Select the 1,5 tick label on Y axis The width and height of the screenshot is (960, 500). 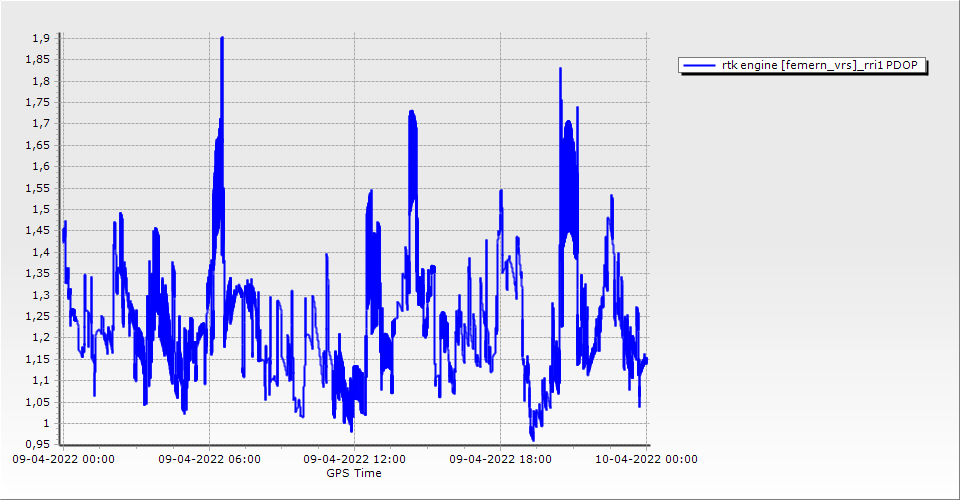pyautogui.click(x=40, y=209)
